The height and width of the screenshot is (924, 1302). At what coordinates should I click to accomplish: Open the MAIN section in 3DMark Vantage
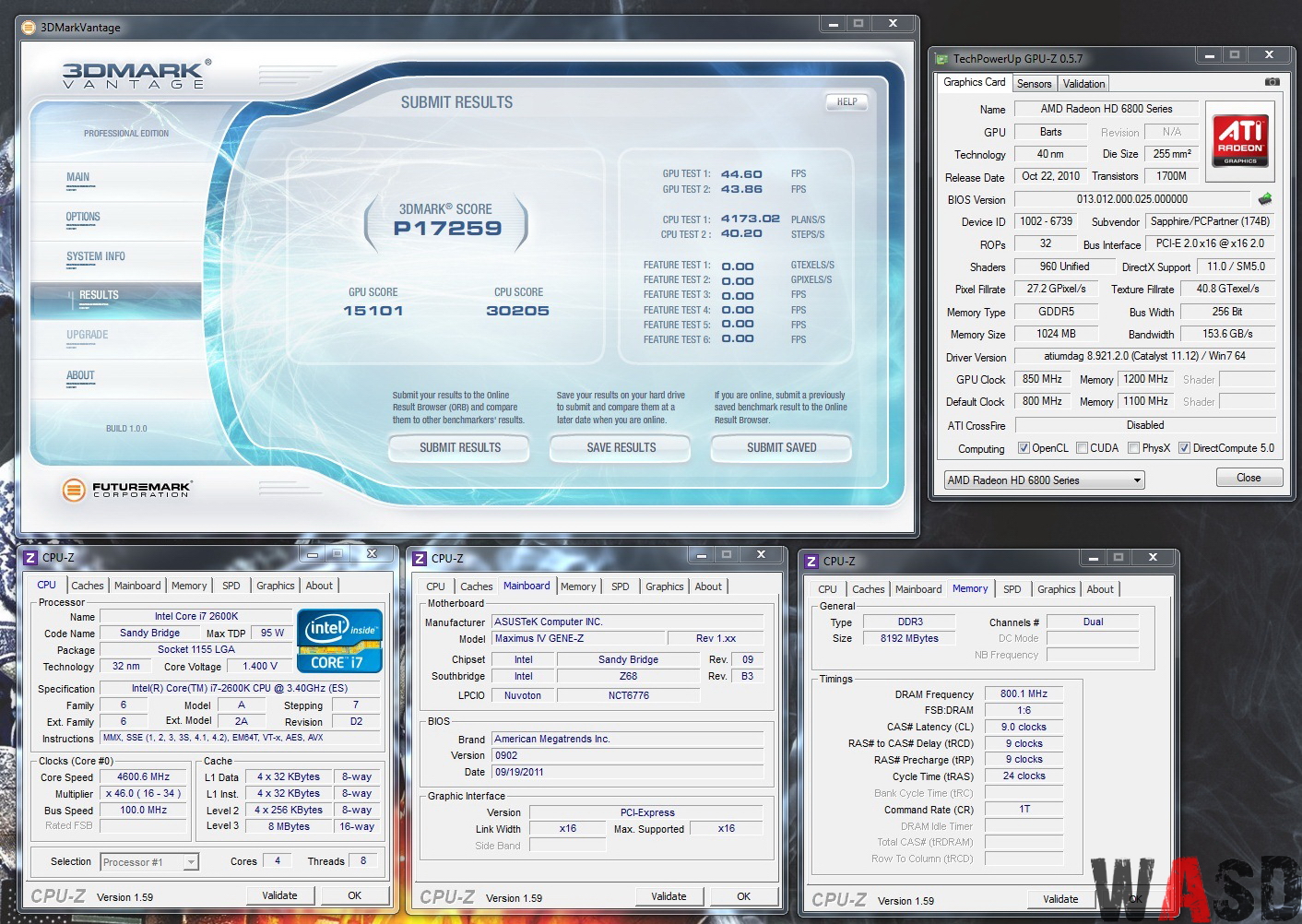tap(78, 178)
